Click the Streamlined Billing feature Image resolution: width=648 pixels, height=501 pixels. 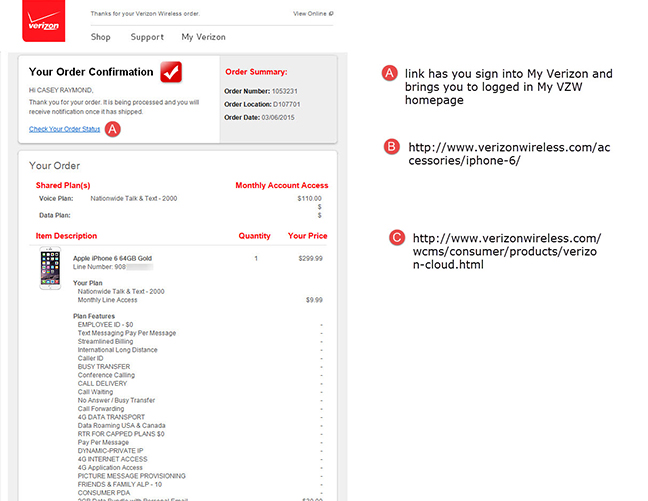tap(105, 341)
